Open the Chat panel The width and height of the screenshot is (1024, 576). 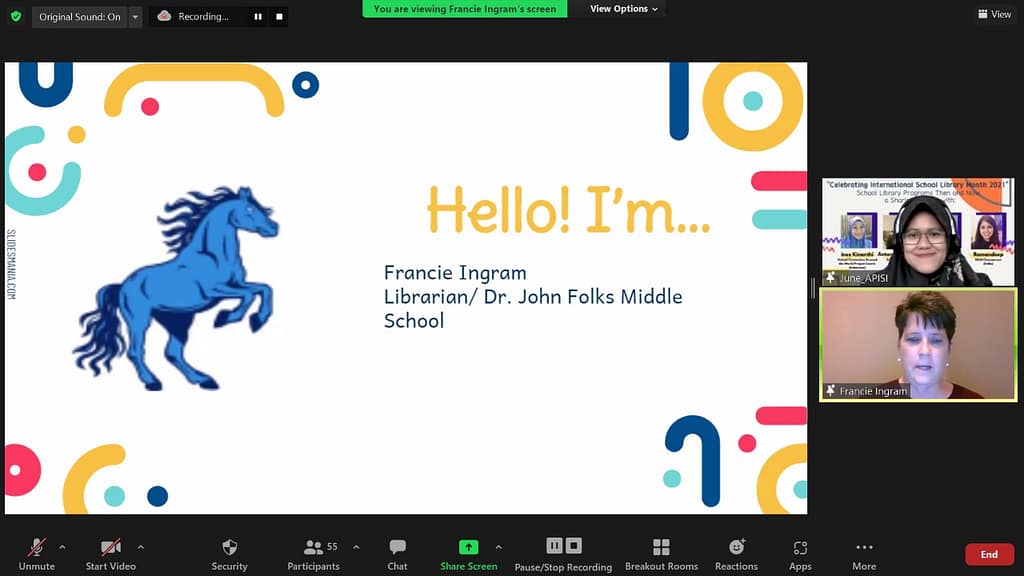(397, 554)
